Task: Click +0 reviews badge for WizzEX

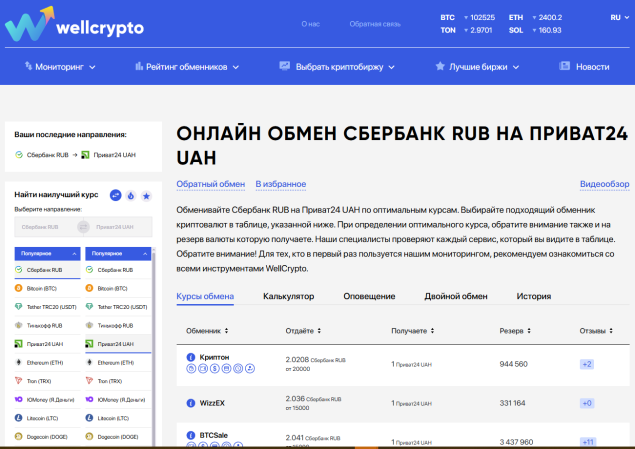Action: coord(587,403)
